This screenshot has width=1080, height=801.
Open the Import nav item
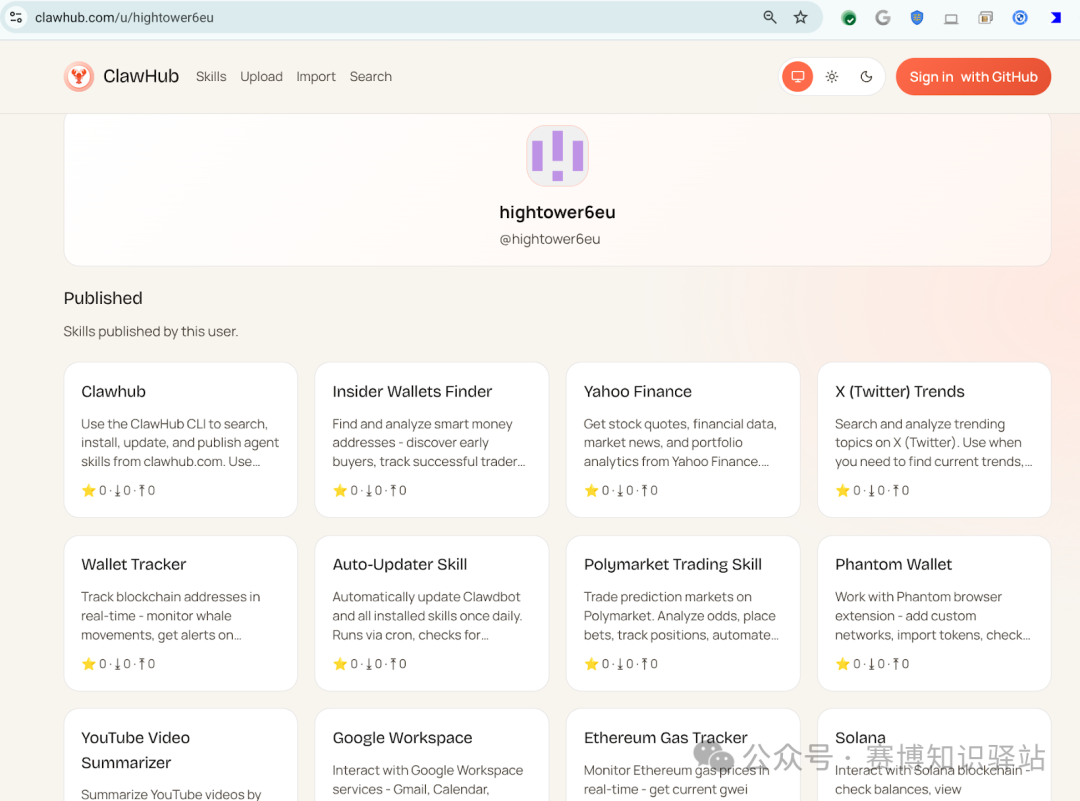coord(315,76)
